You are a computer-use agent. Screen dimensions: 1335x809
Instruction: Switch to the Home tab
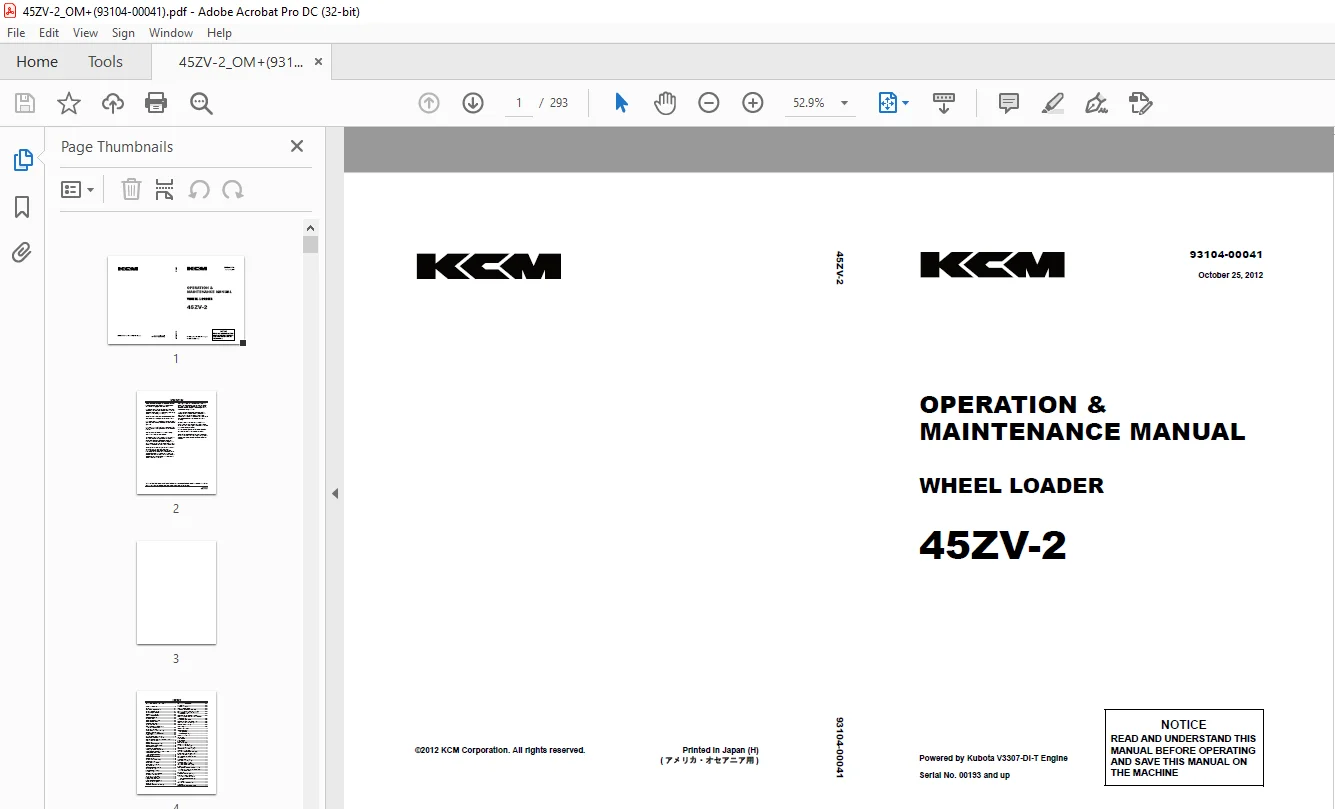pyautogui.click(x=37, y=62)
